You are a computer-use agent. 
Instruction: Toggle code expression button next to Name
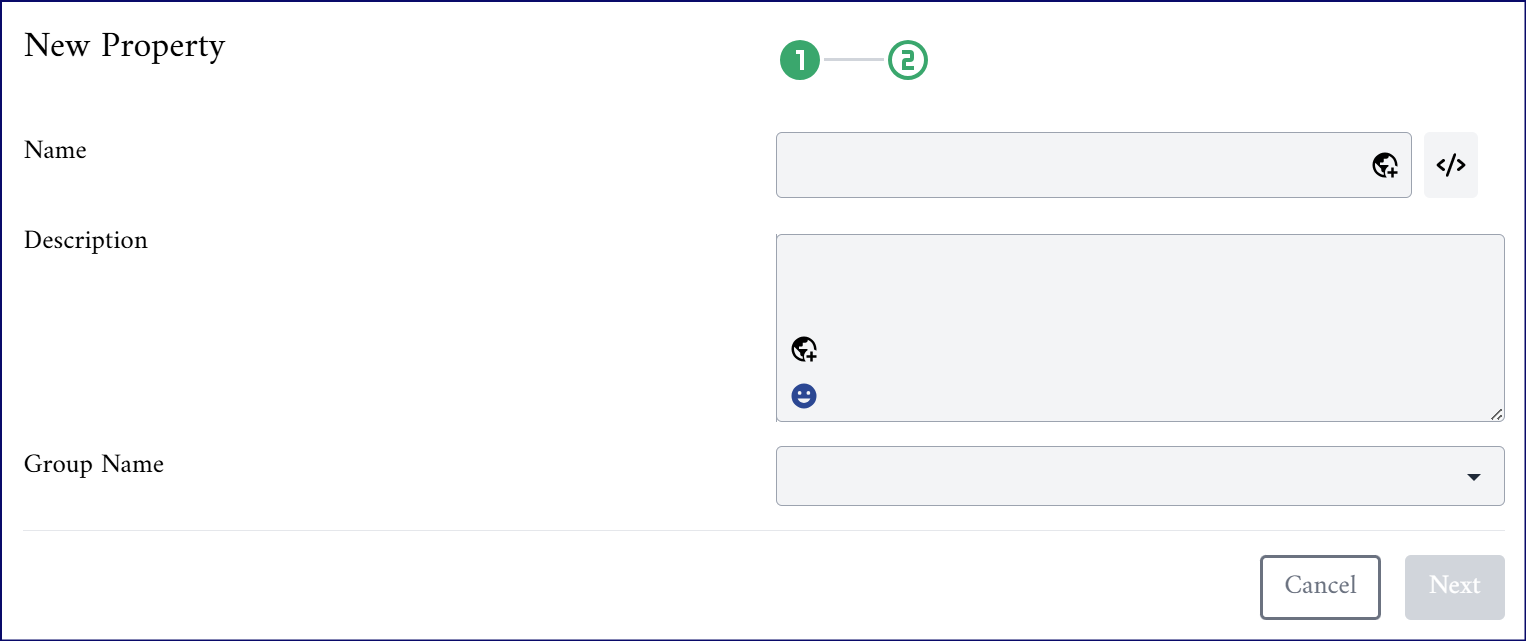pos(1451,165)
